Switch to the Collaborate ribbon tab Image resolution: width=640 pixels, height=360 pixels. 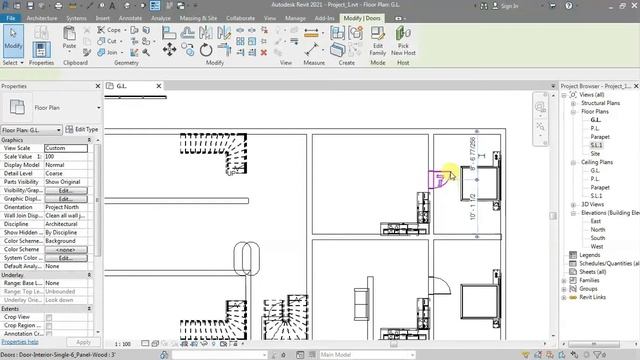[x=240, y=18]
